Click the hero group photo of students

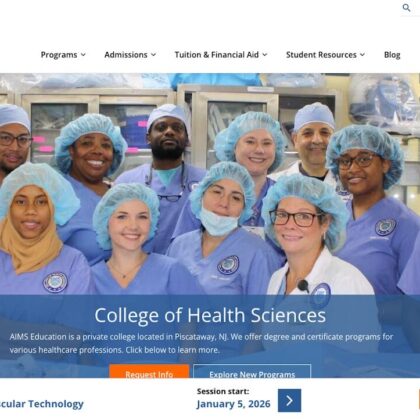coord(210,183)
